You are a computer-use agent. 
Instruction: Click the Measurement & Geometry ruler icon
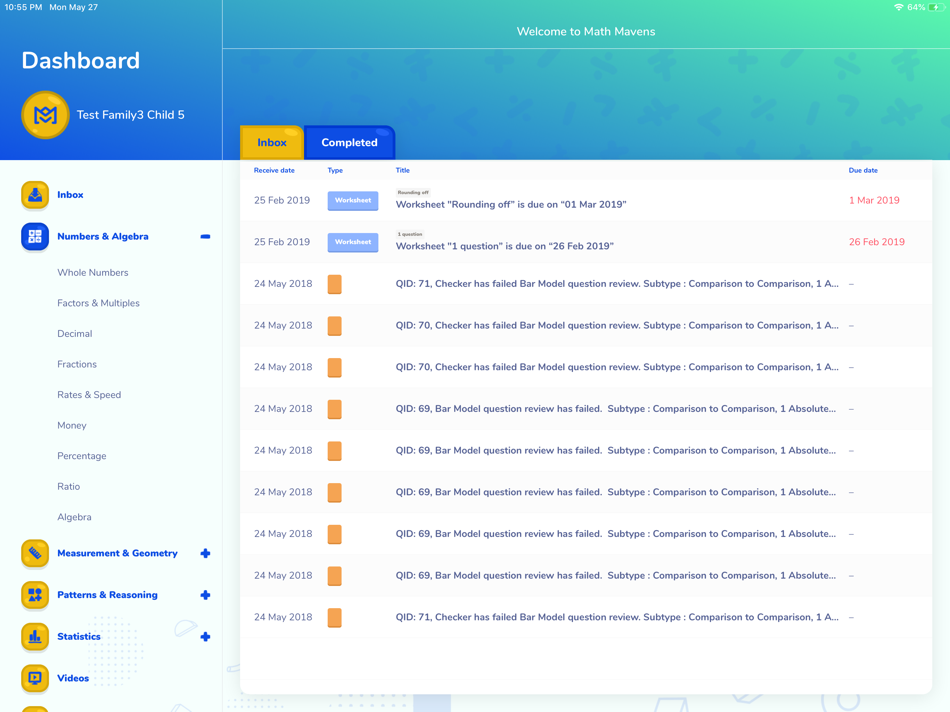click(x=35, y=553)
